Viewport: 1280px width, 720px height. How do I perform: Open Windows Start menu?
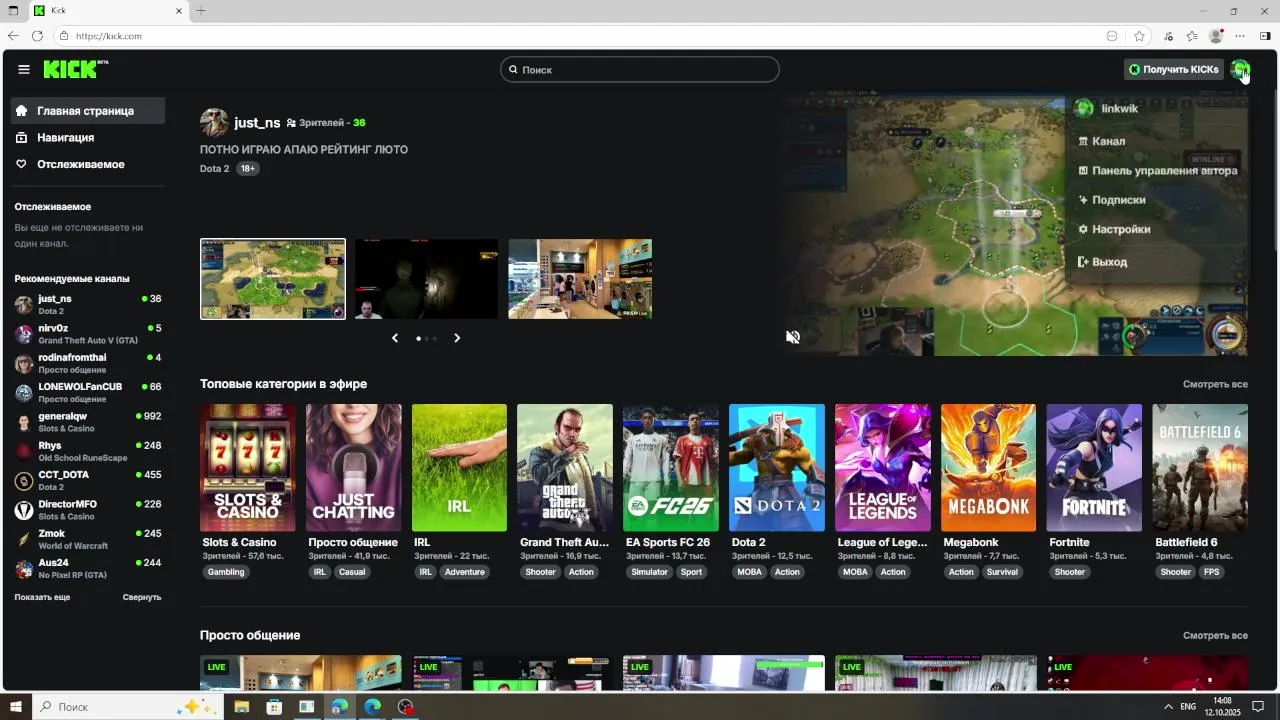(16, 706)
